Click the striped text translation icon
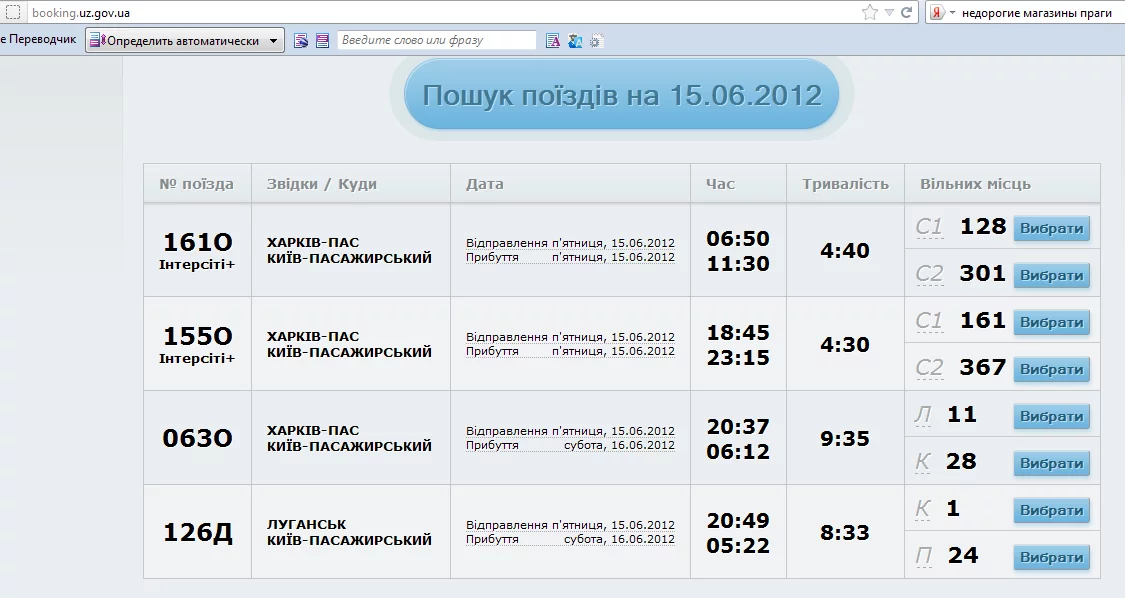 click(x=322, y=41)
